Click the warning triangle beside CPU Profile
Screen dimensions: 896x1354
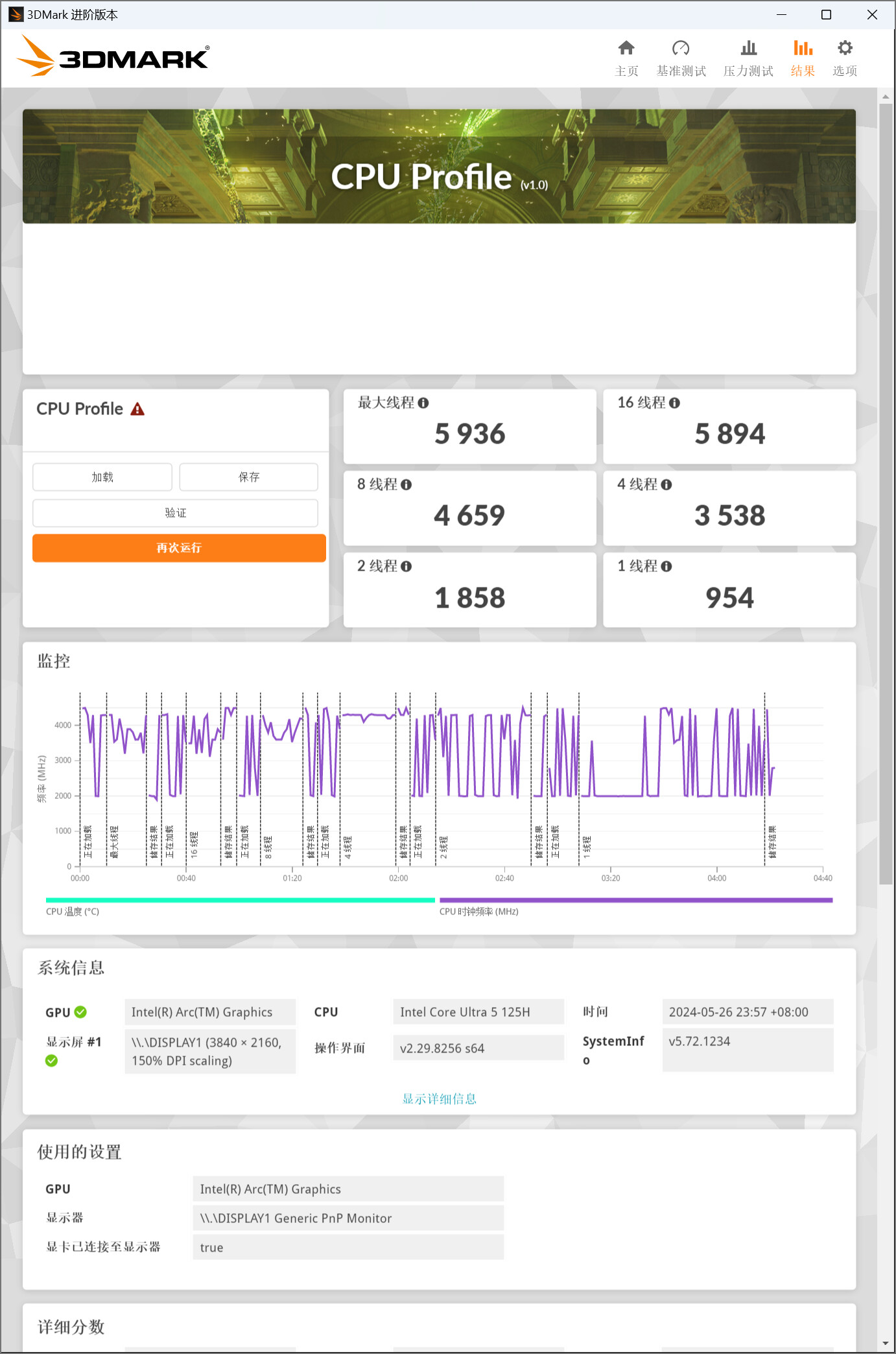(x=137, y=409)
